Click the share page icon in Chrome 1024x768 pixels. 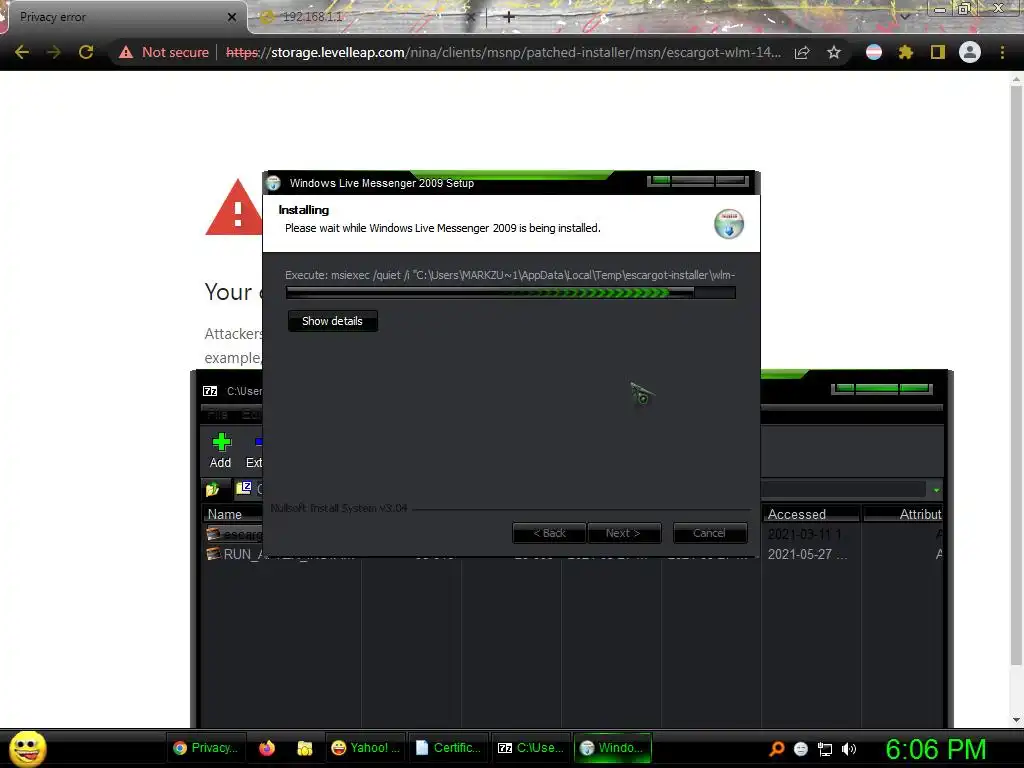tap(802, 52)
